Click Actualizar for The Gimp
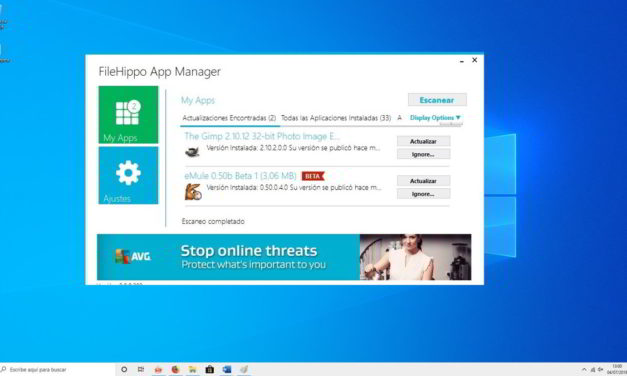 [x=423, y=141]
